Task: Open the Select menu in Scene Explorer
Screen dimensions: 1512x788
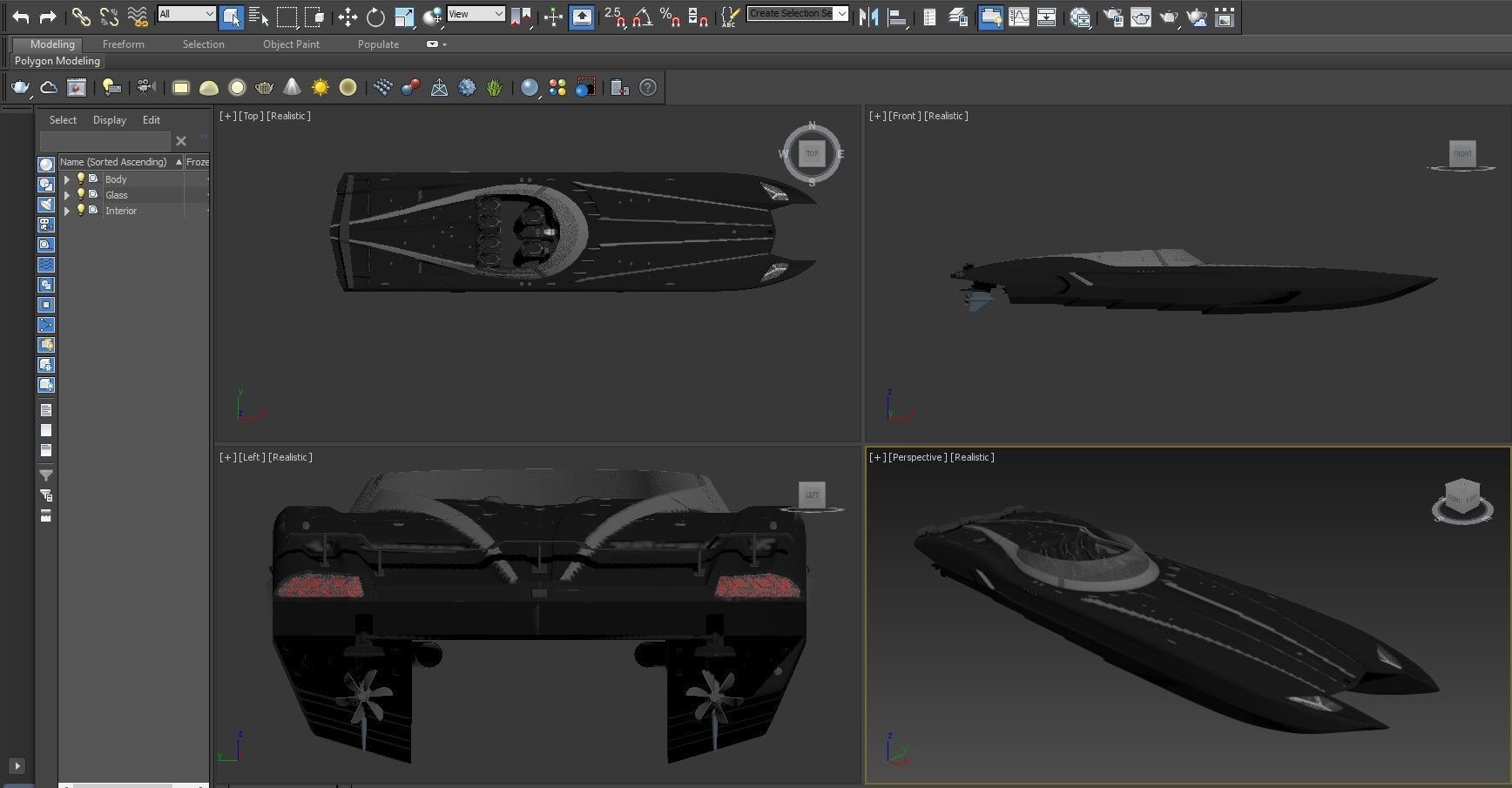Action: click(63, 120)
